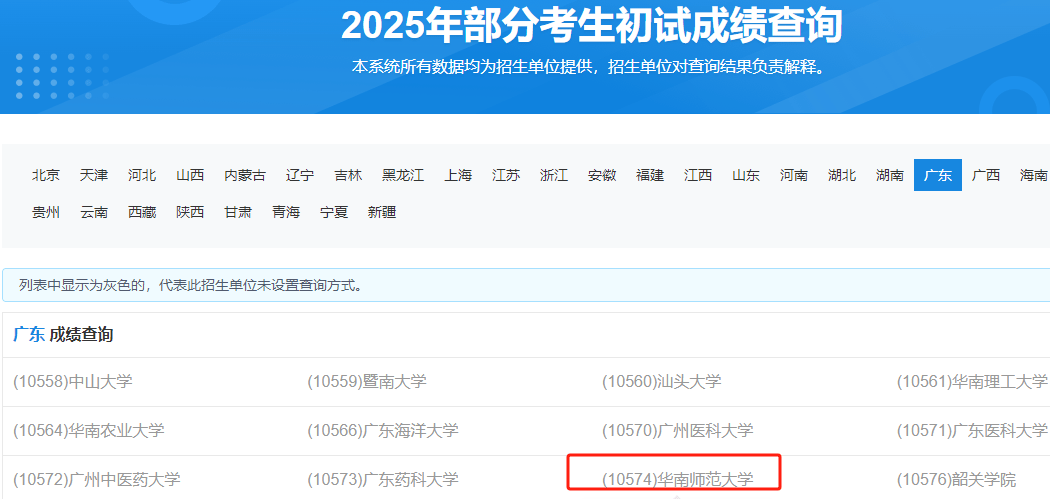
Task: Select the 福建 province tab
Action: 650,175
